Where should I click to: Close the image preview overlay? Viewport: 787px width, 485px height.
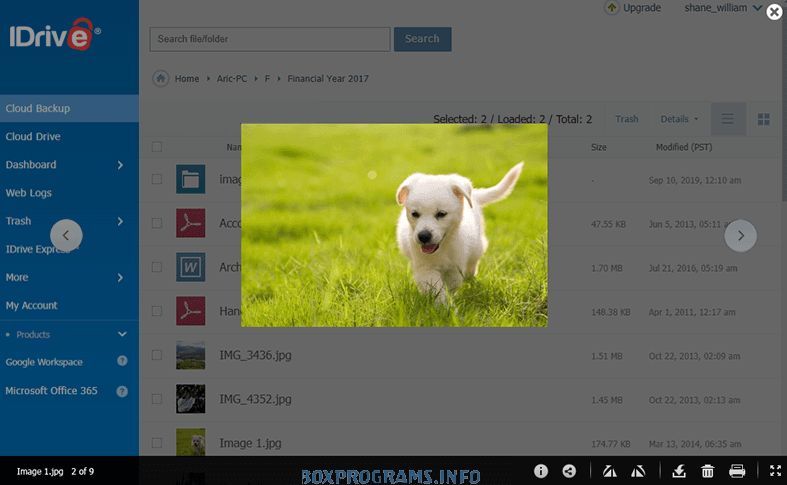tap(774, 12)
